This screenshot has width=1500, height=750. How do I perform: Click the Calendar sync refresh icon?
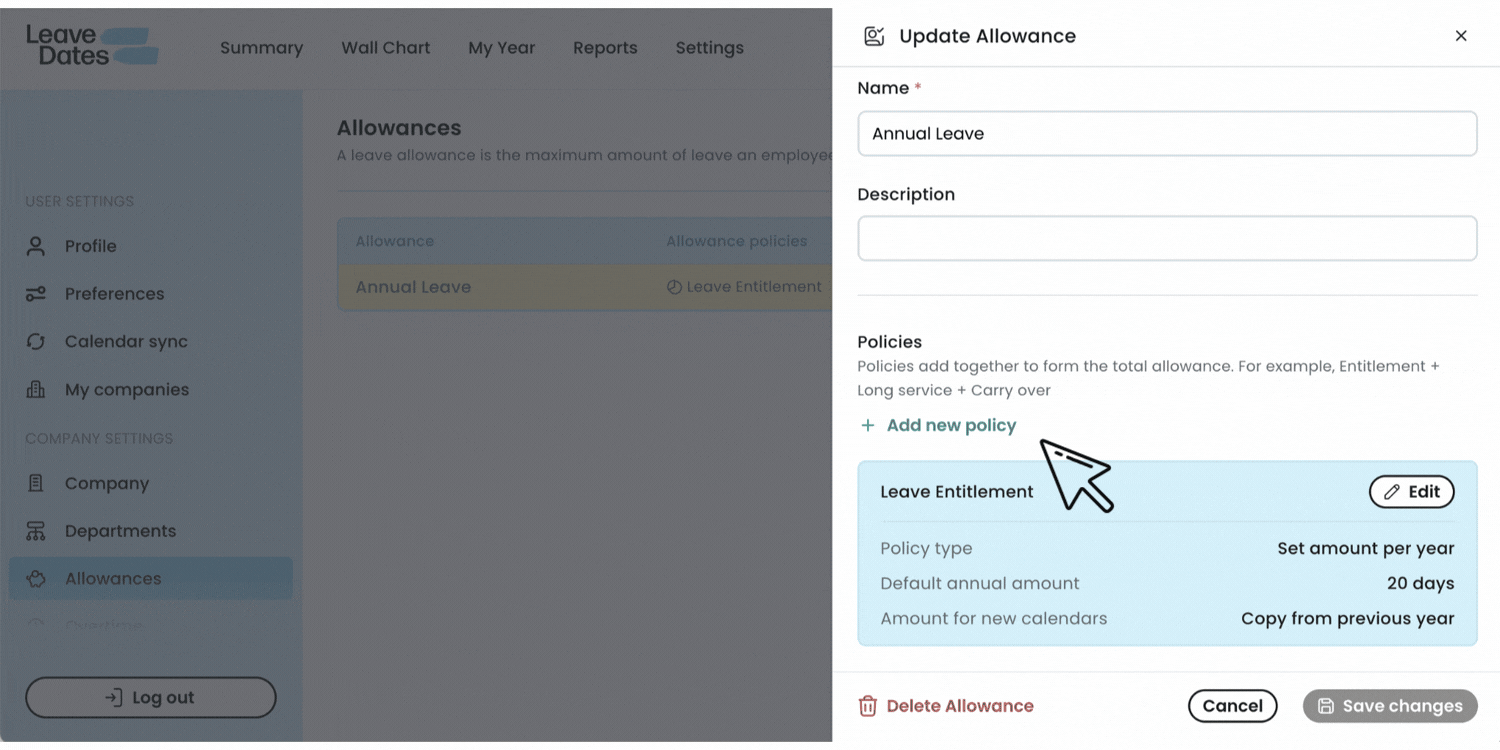(x=36, y=342)
